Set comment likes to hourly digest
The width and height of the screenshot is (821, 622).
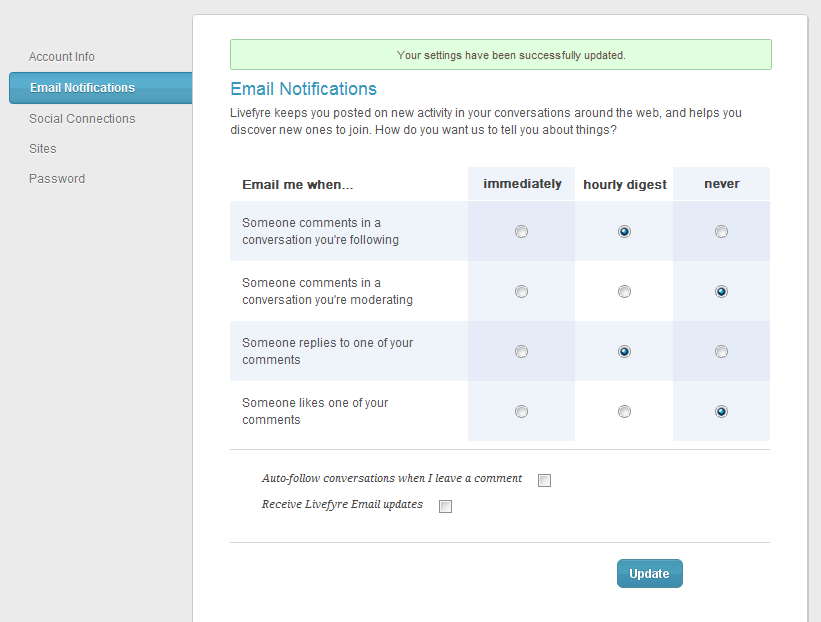[x=624, y=412]
